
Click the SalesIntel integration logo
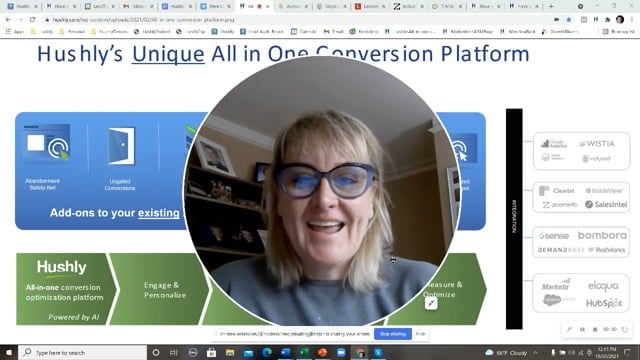coord(606,204)
